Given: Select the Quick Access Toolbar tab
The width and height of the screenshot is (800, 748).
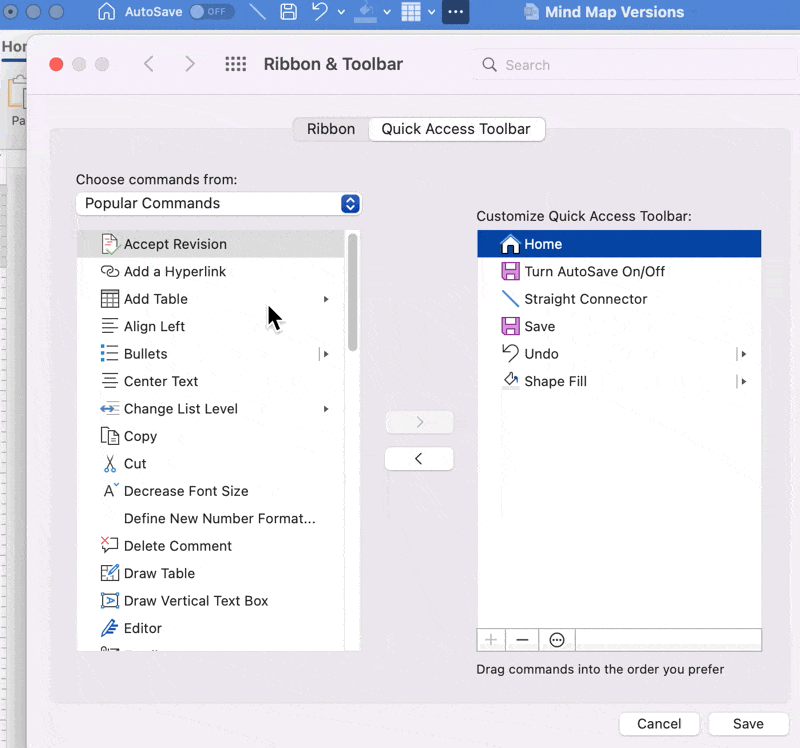Looking at the screenshot, I should [456, 129].
